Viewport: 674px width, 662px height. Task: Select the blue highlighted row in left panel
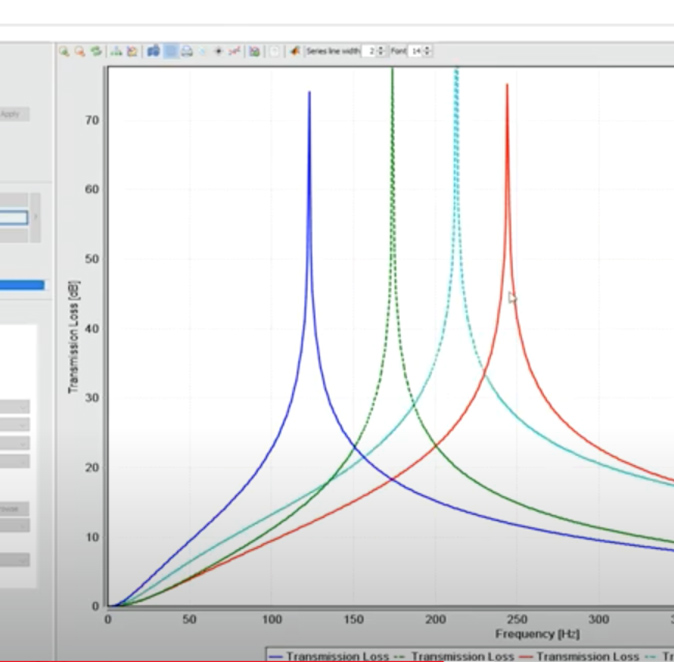[22, 285]
